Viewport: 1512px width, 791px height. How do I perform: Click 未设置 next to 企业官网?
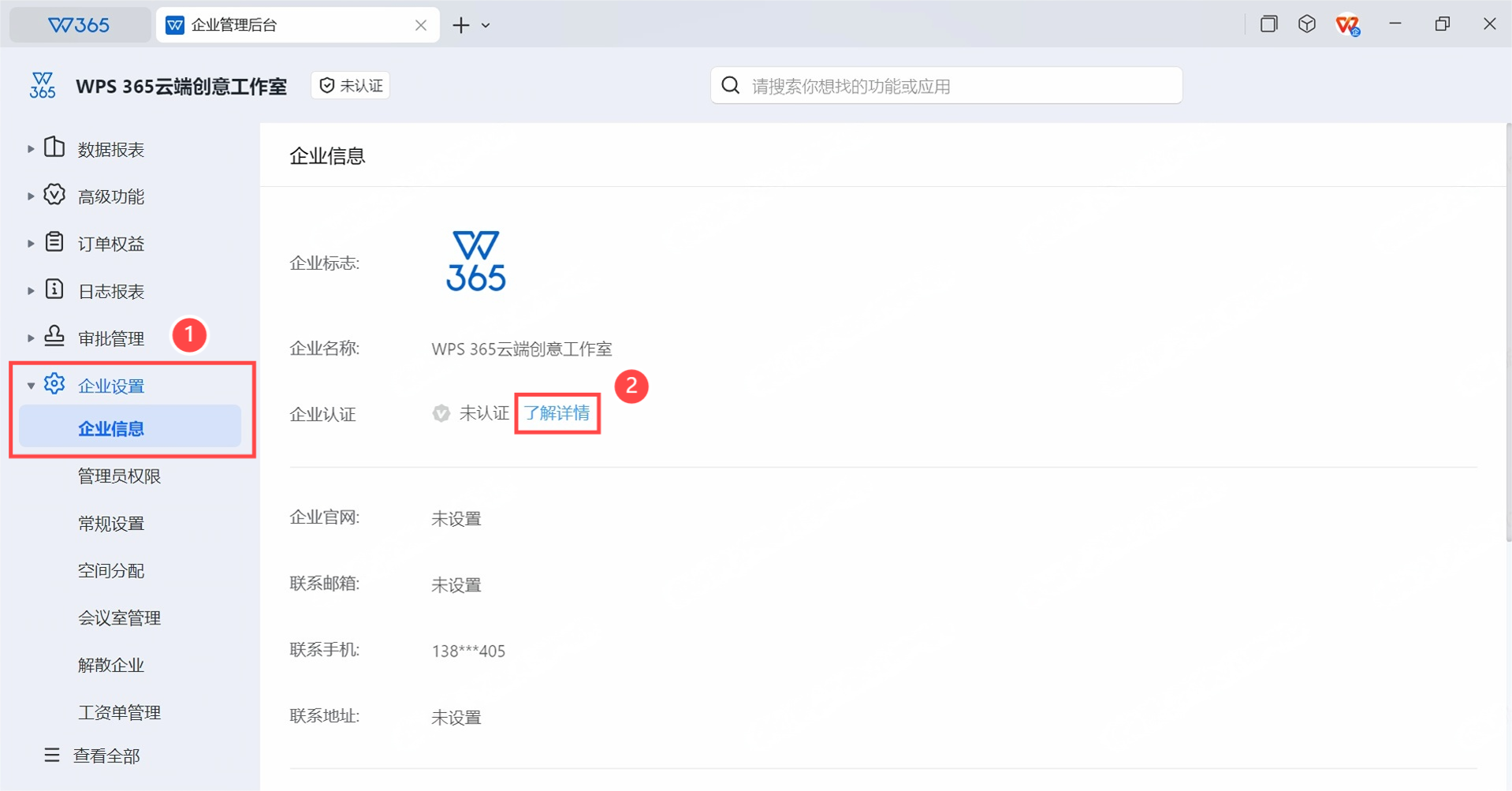click(x=456, y=518)
